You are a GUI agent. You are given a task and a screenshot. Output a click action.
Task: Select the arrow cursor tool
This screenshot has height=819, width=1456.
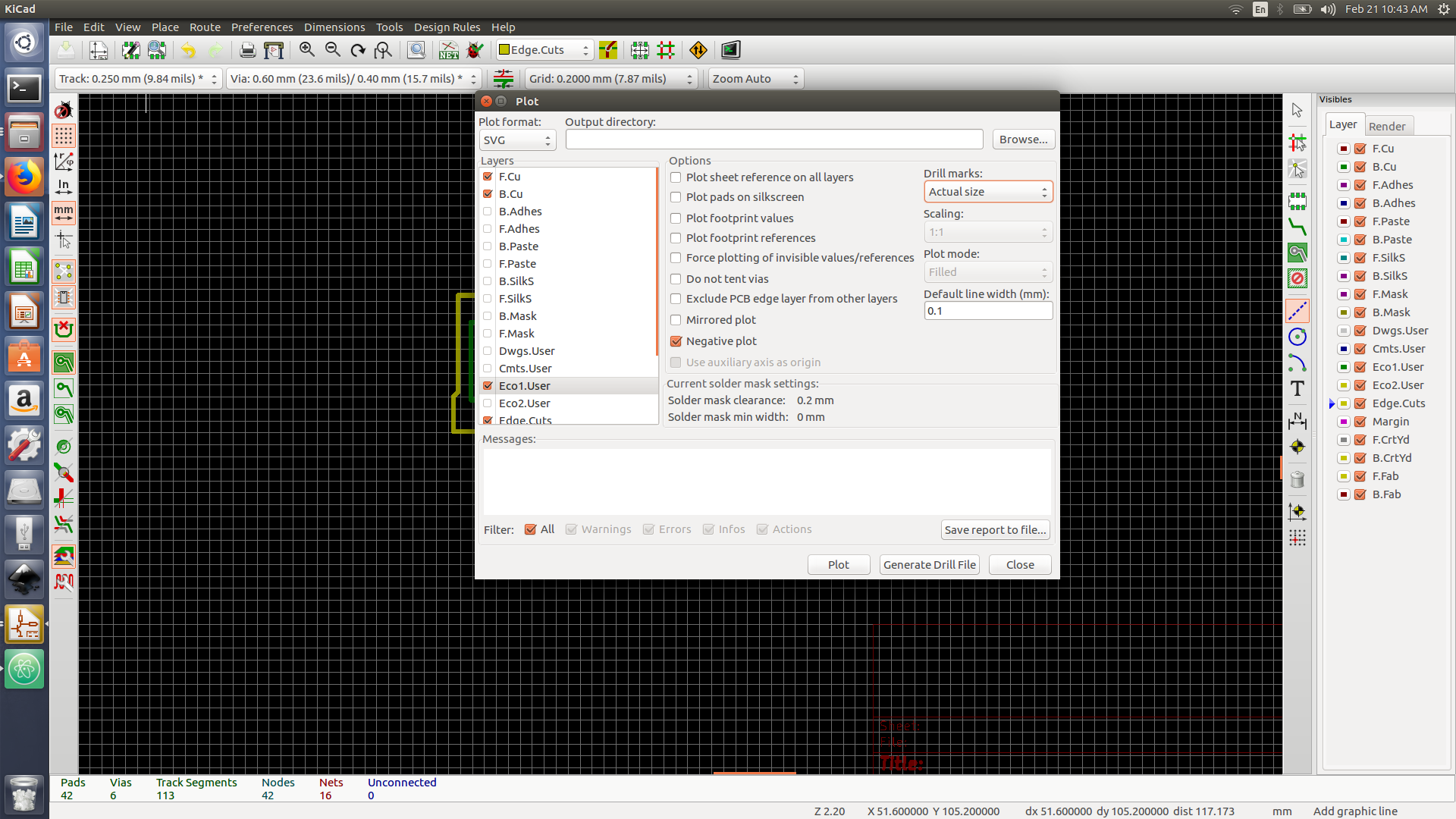click(x=1298, y=111)
